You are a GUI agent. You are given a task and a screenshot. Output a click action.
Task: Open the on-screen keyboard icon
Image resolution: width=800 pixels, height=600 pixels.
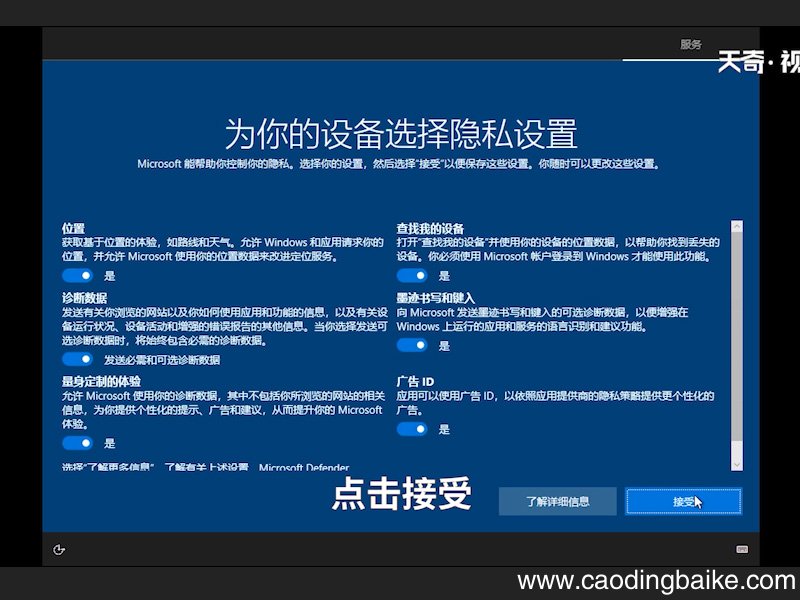pos(742,549)
